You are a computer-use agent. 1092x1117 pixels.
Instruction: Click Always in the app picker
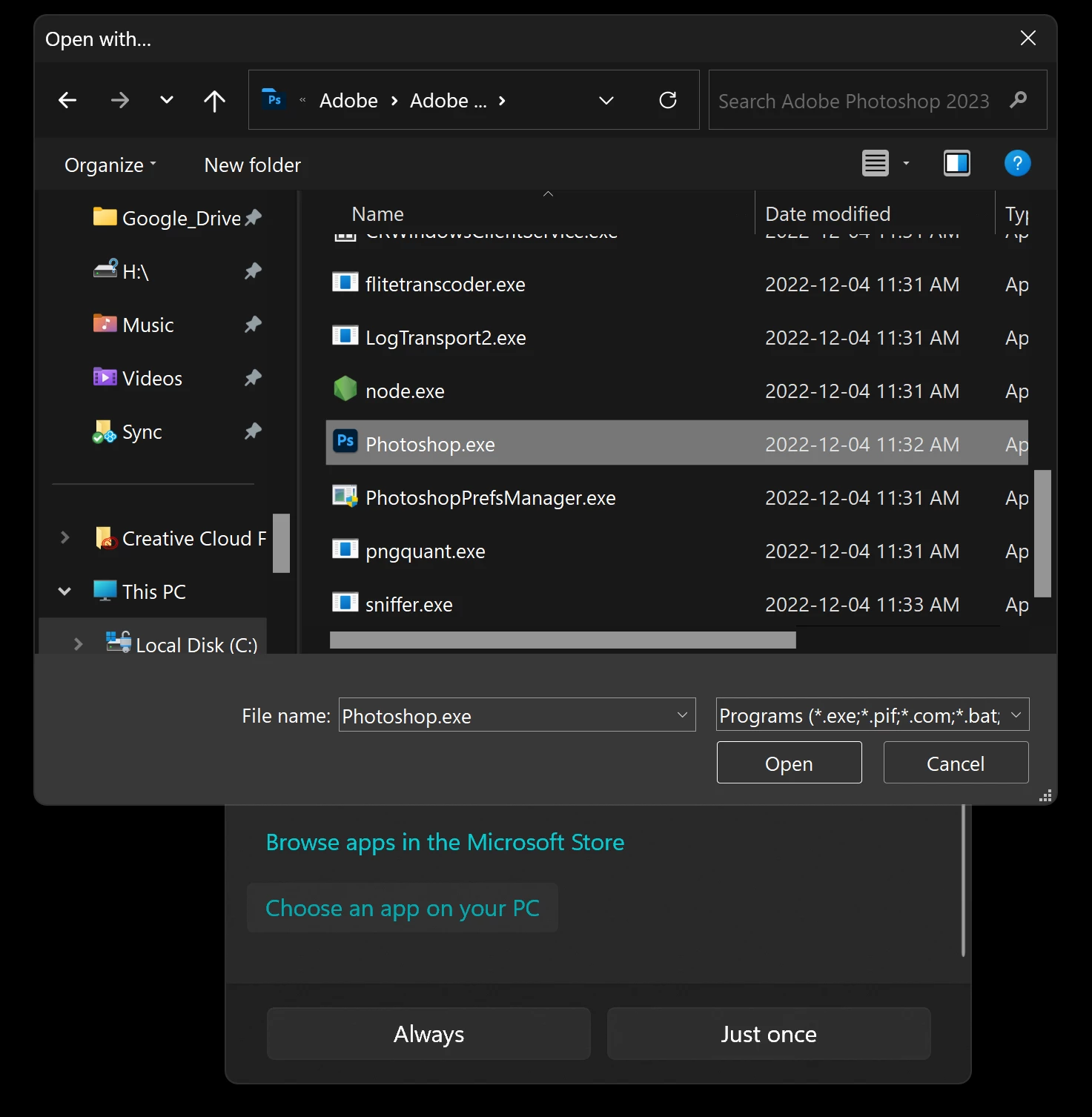pos(428,1034)
